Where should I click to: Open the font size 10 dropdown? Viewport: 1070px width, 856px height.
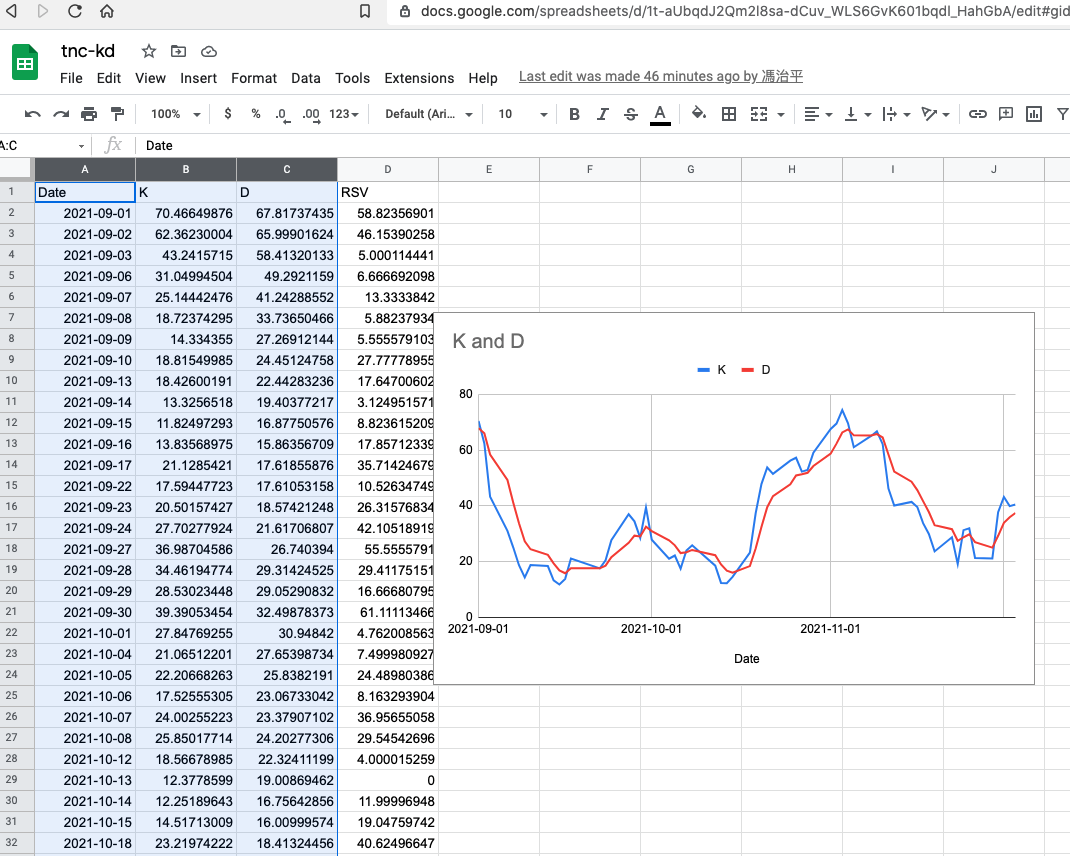coord(518,114)
